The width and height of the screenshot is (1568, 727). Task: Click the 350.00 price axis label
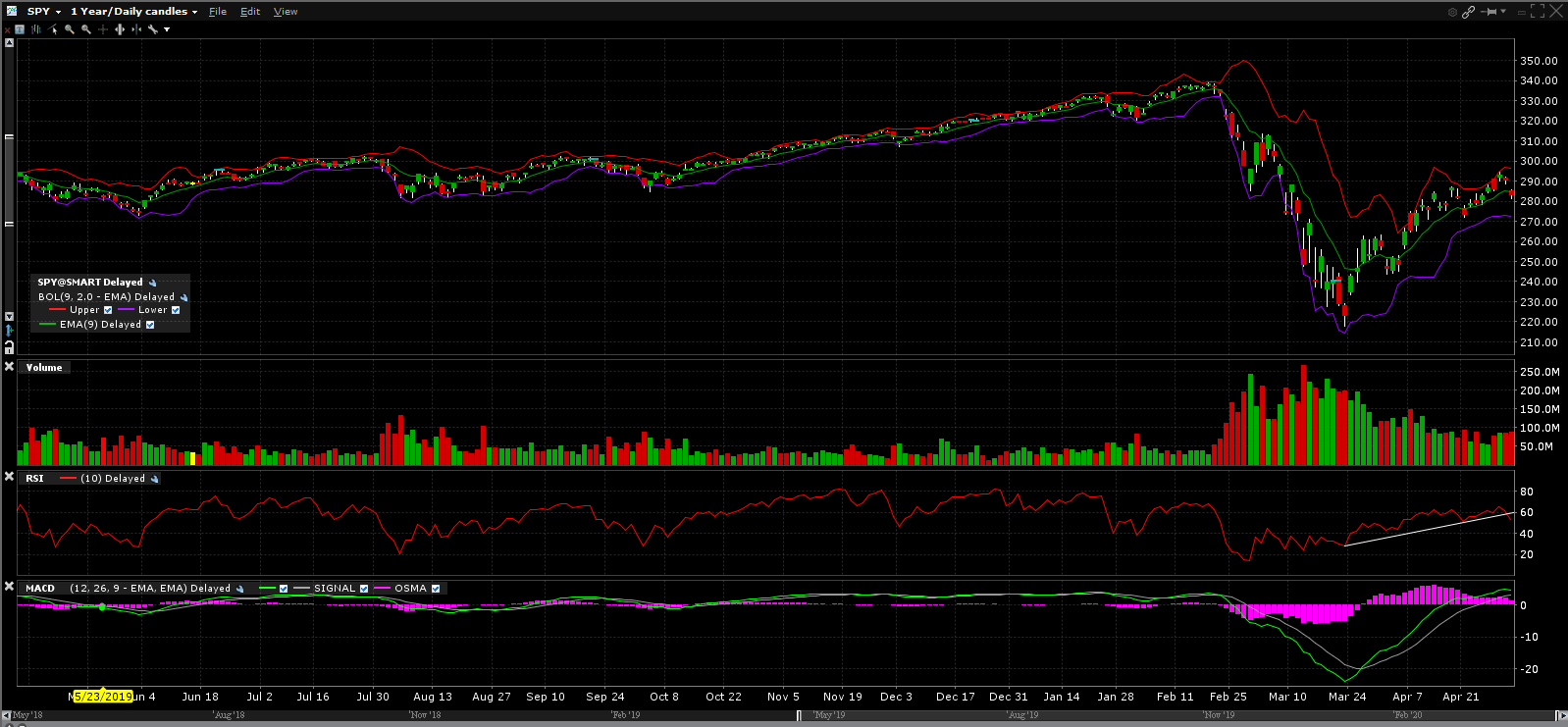1539,61
